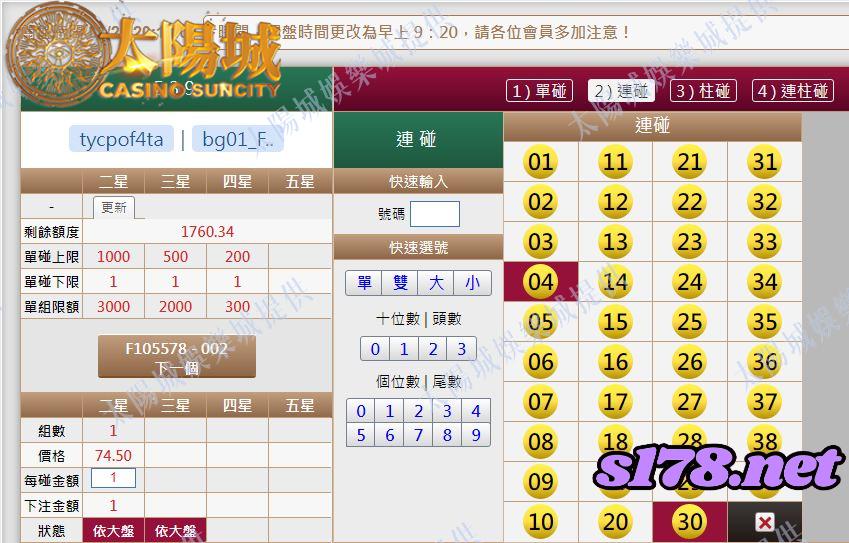Click the remaining balance value 1760.34
This screenshot has height=543, width=849.
point(207,232)
